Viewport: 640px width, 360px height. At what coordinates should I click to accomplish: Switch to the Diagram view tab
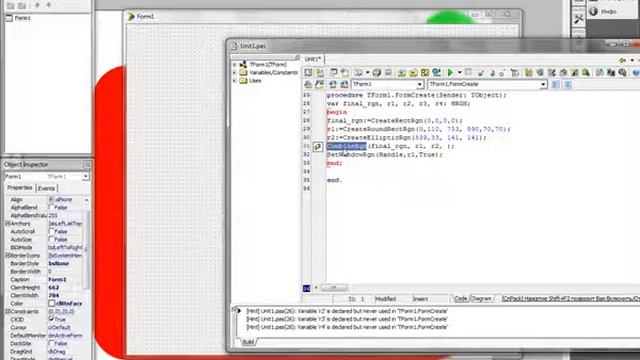click(x=482, y=299)
